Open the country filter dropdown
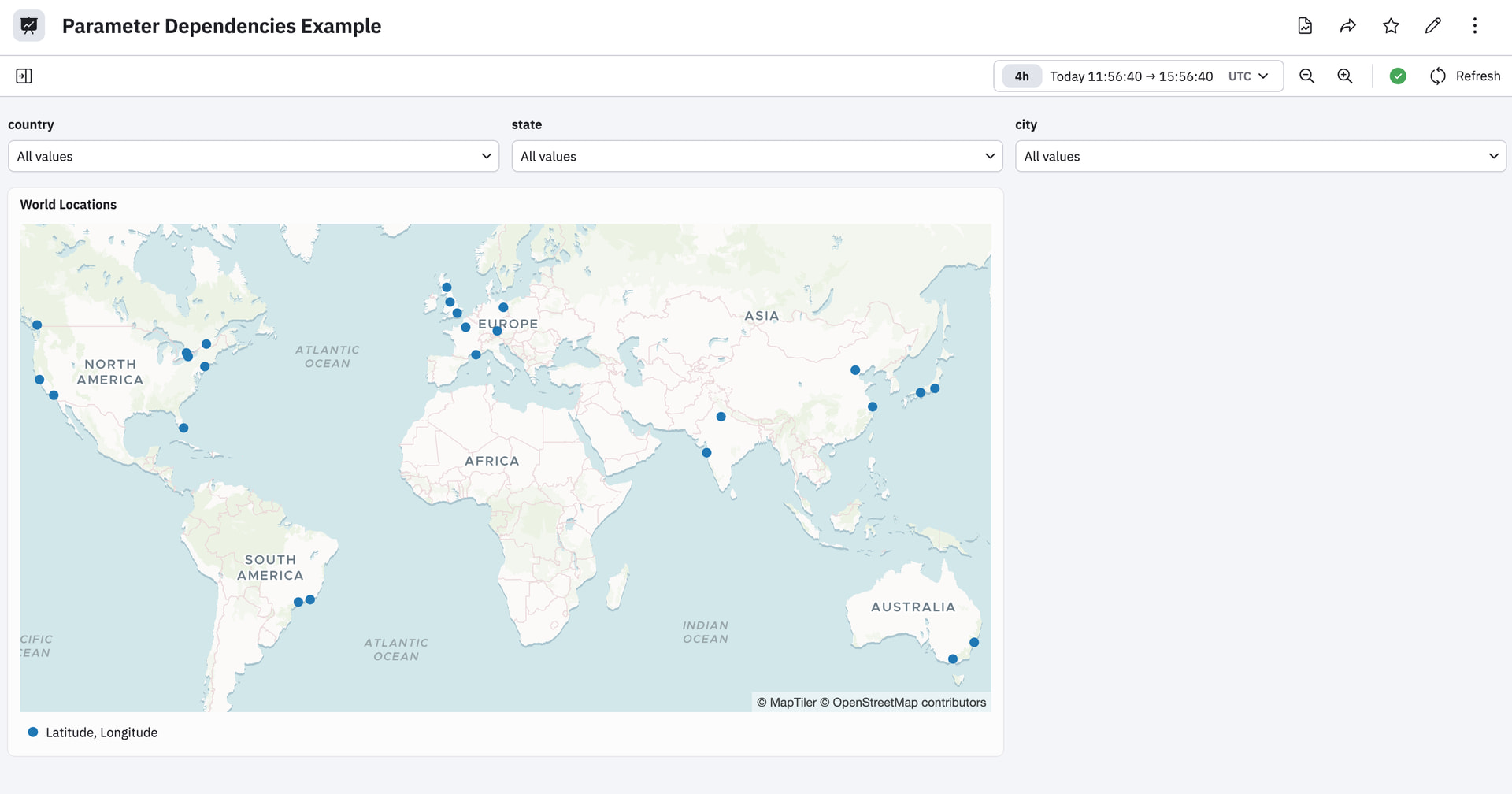1512x794 pixels. pos(254,157)
